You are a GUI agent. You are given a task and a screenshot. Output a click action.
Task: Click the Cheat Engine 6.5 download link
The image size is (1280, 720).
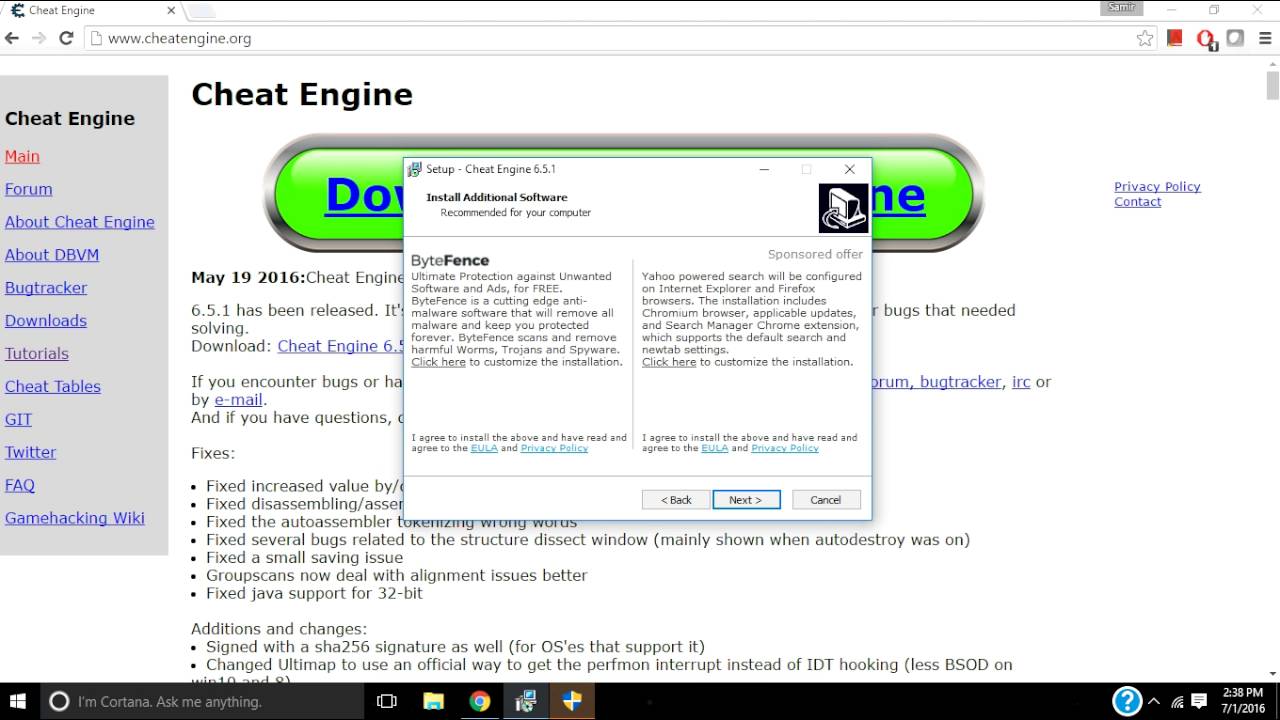340,346
